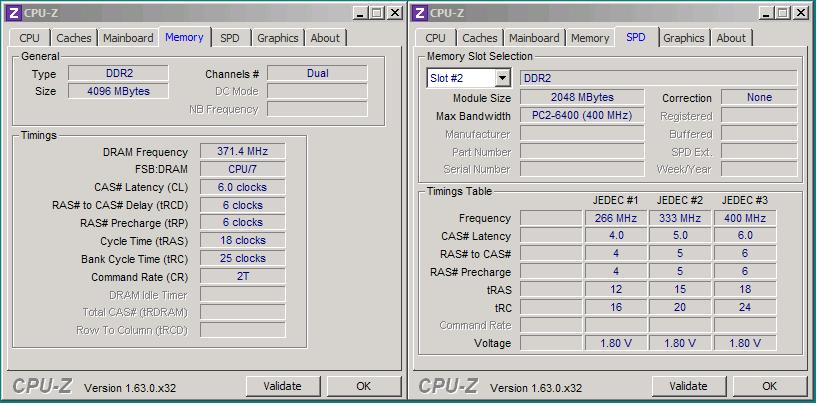818x405 pixels.
Task: Click the empty Part Number field
Action: (x=582, y=151)
